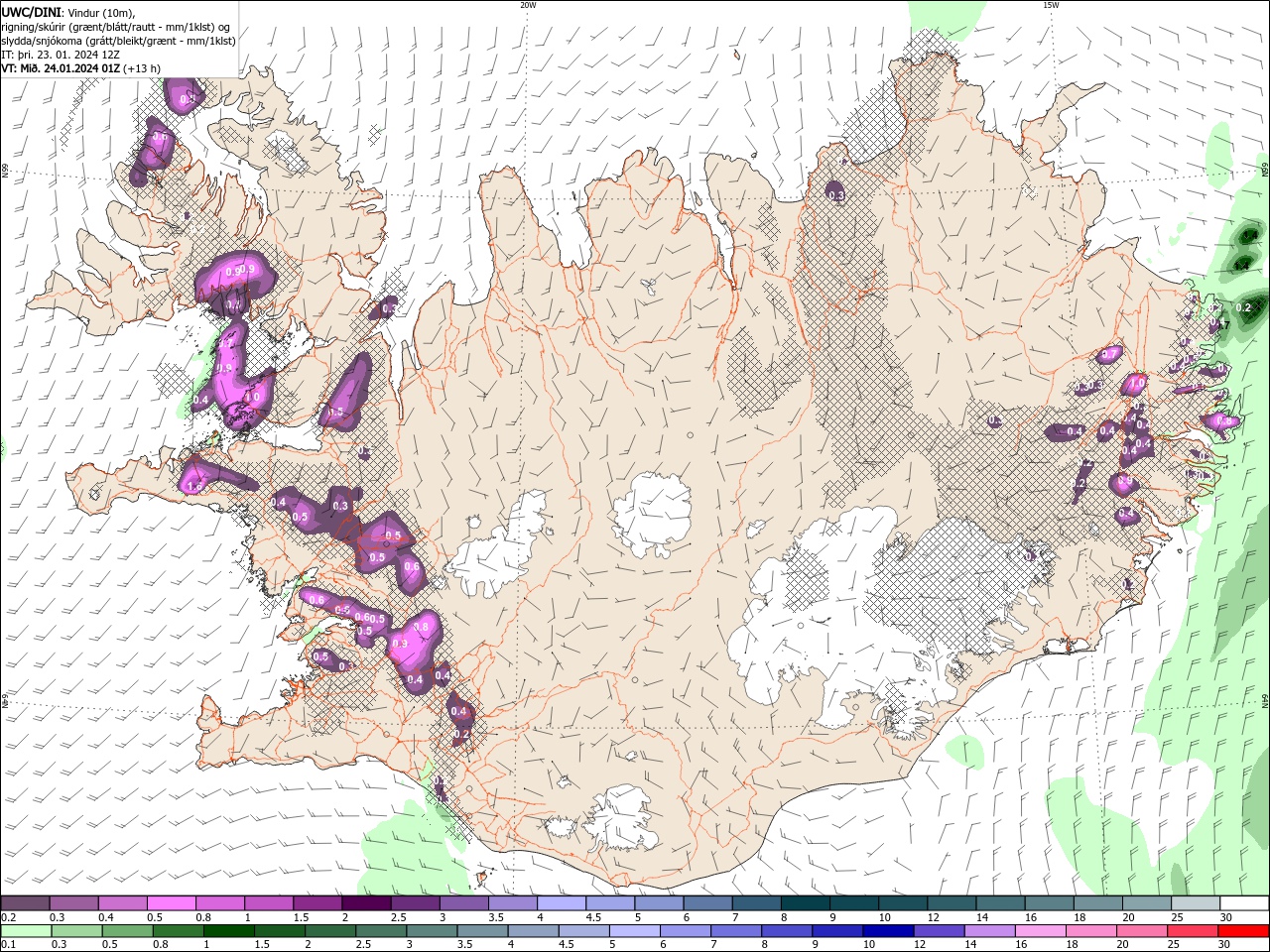Click the UWC/DINI title text

tap(31, 12)
